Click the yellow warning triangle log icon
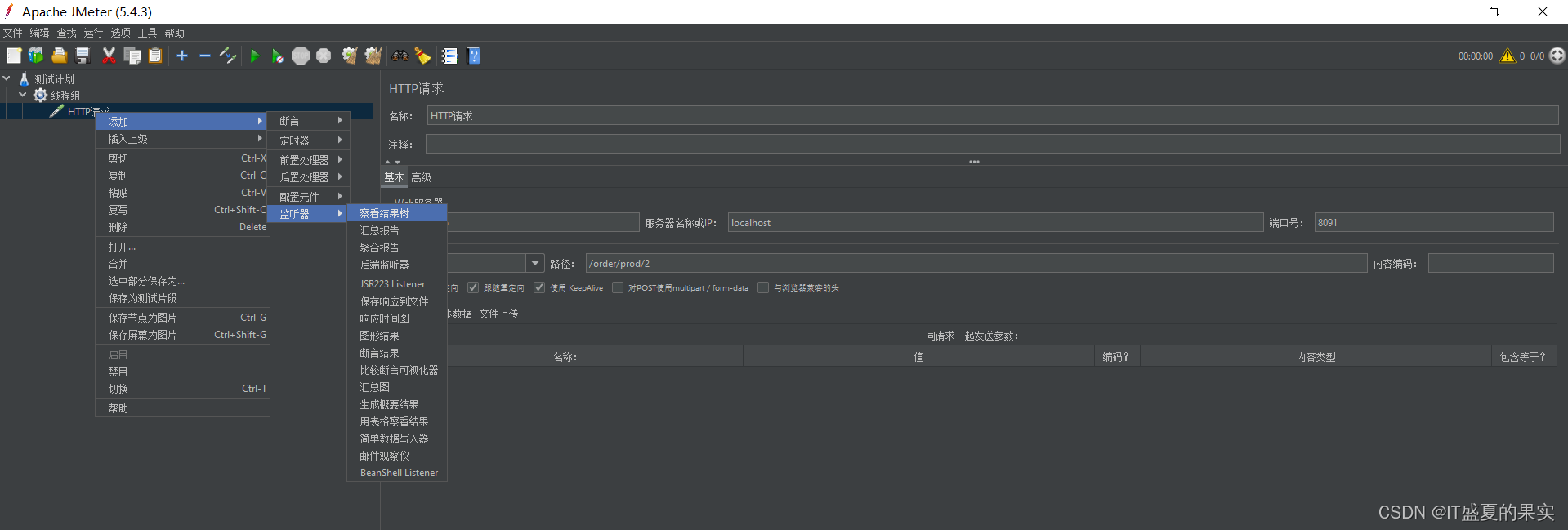The image size is (1568, 530). click(x=1508, y=56)
